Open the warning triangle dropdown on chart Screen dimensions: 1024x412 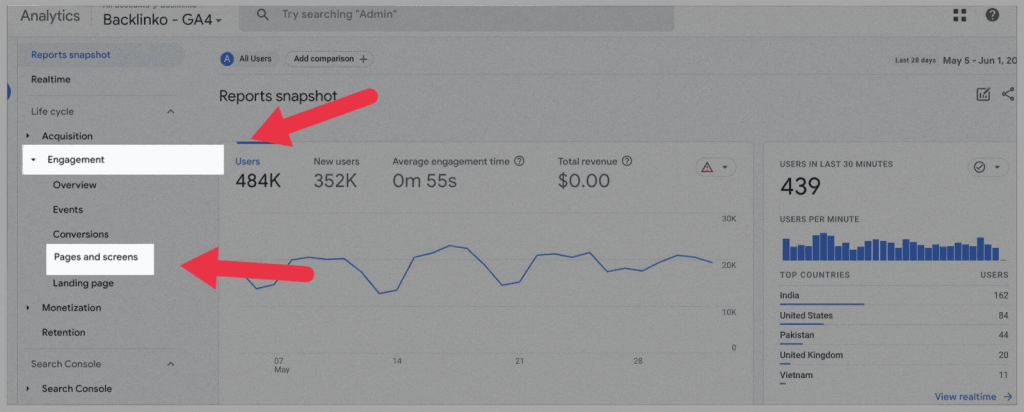click(716, 167)
